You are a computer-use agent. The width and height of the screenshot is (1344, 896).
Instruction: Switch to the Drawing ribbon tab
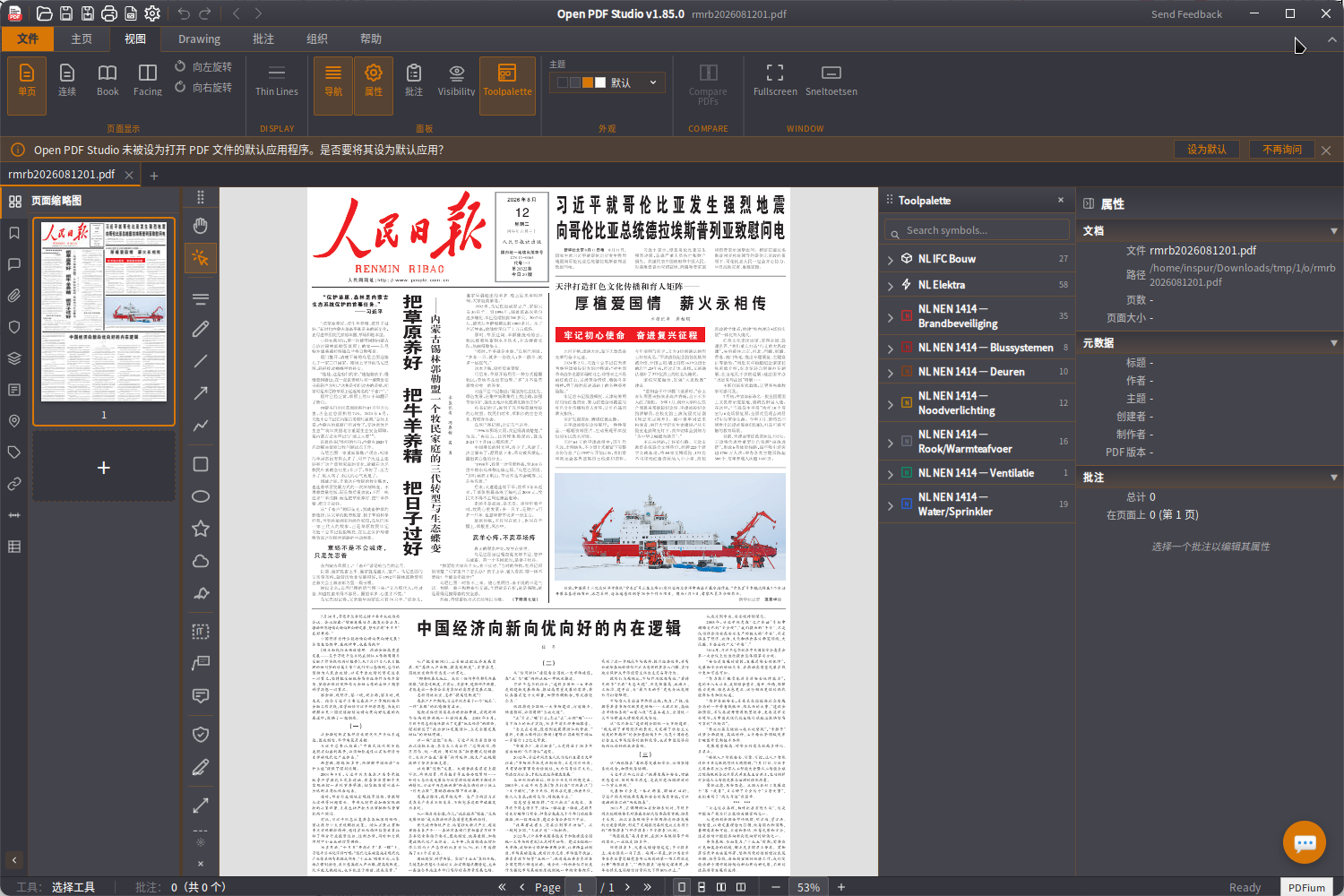click(x=199, y=39)
